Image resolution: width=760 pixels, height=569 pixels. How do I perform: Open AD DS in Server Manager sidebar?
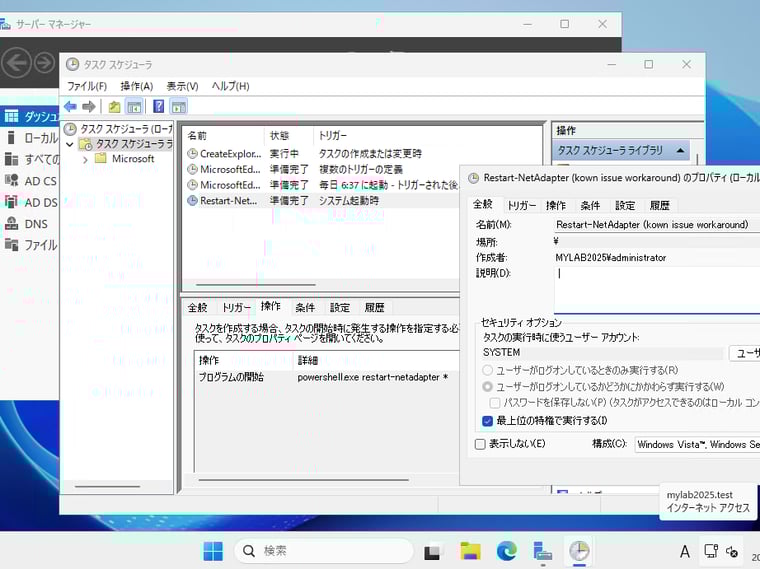pyautogui.click(x=31, y=203)
